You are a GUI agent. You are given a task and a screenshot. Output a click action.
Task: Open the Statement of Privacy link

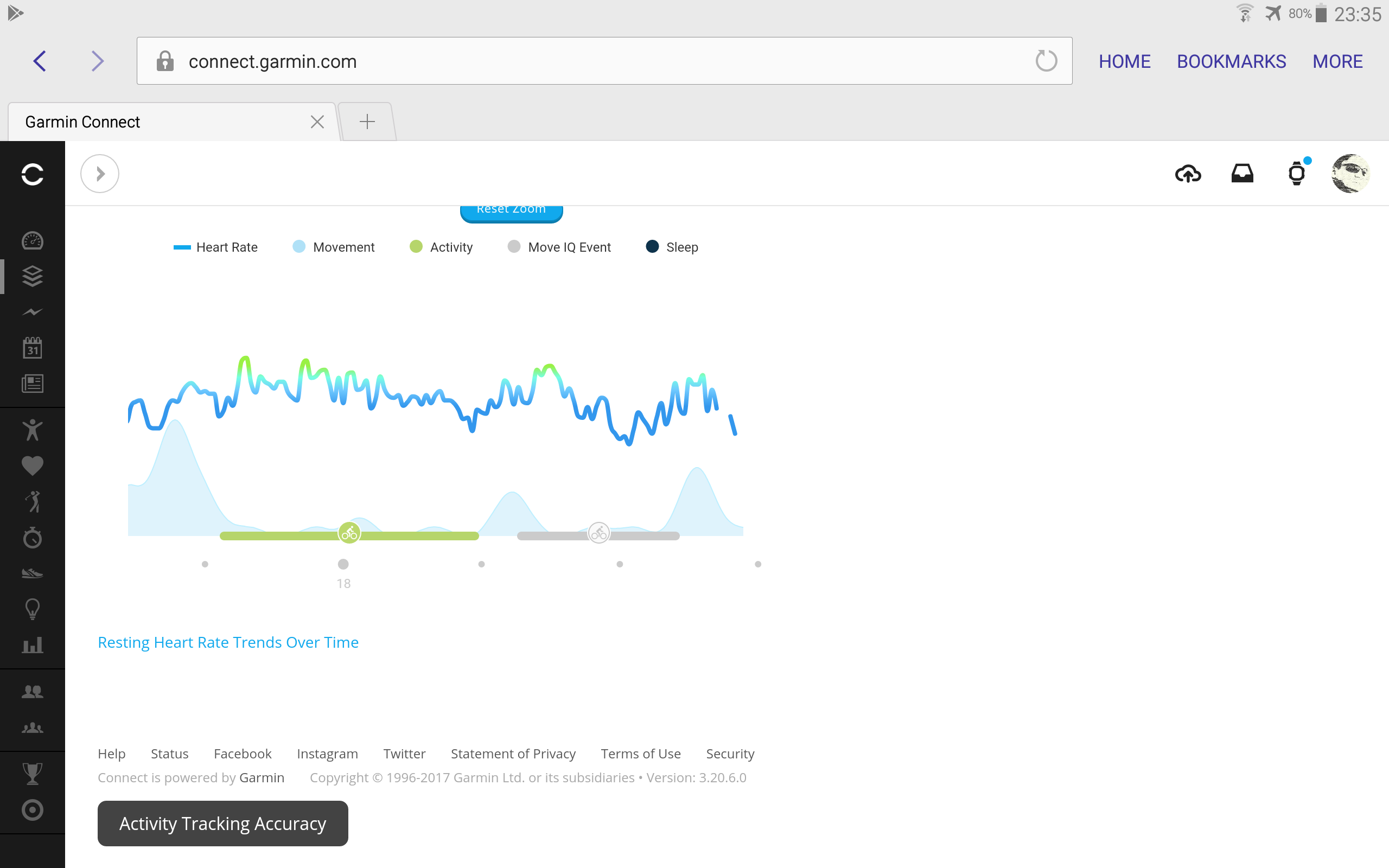pos(513,754)
